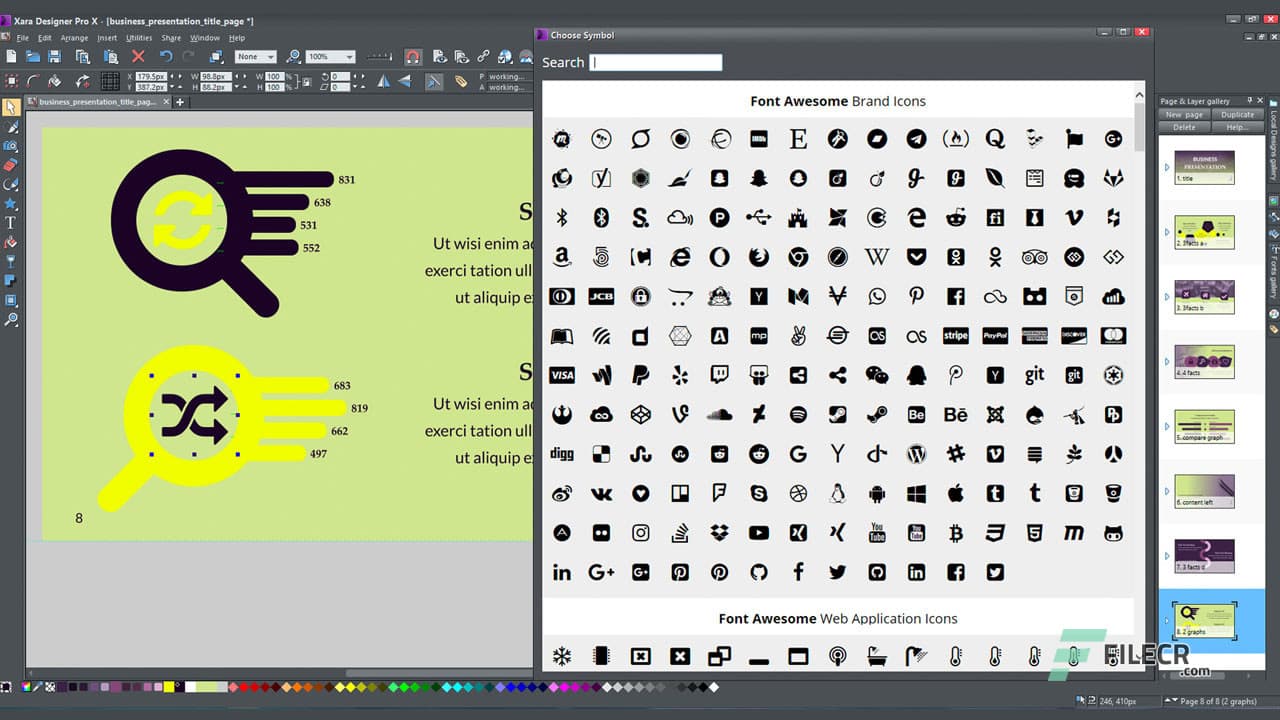Click the New page button
The height and width of the screenshot is (720, 1280).
pyautogui.click(x=1184, y=115)
